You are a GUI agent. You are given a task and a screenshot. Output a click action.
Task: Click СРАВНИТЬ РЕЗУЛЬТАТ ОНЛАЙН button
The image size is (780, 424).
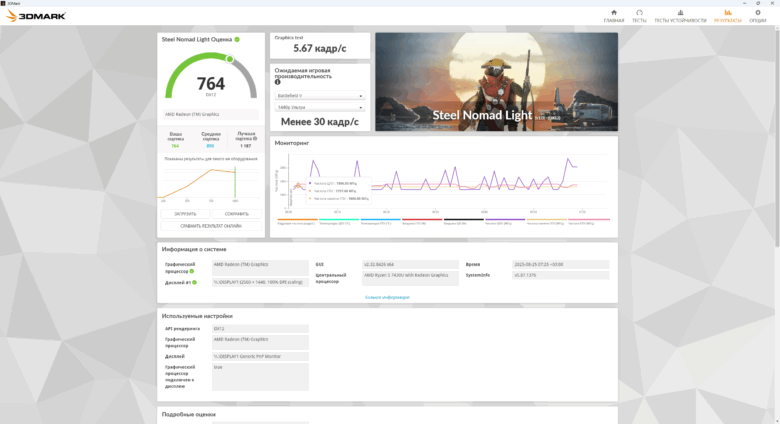pos(211,226)
